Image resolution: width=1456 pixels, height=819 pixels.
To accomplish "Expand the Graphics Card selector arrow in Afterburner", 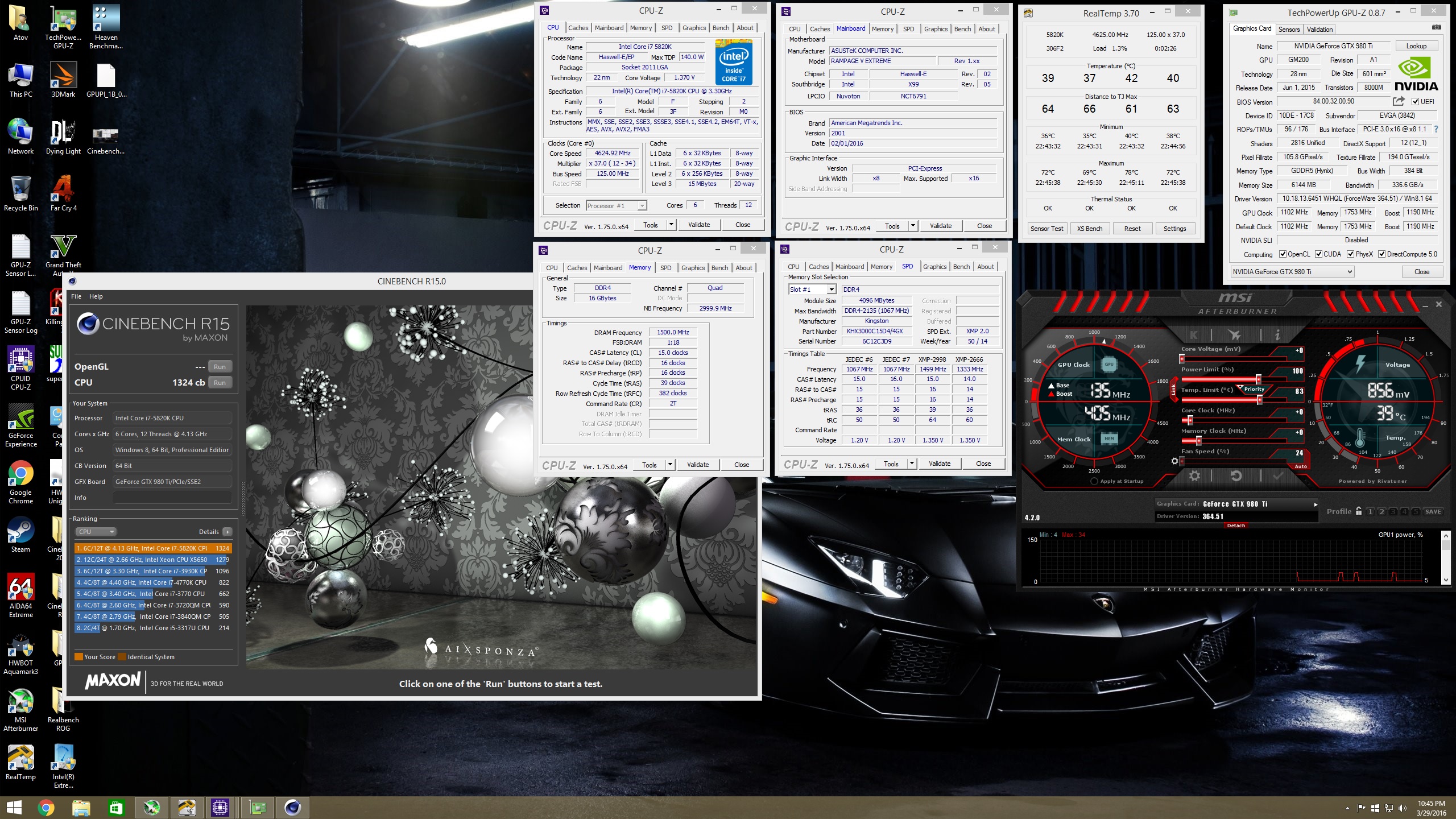I will pos(1315,504).
